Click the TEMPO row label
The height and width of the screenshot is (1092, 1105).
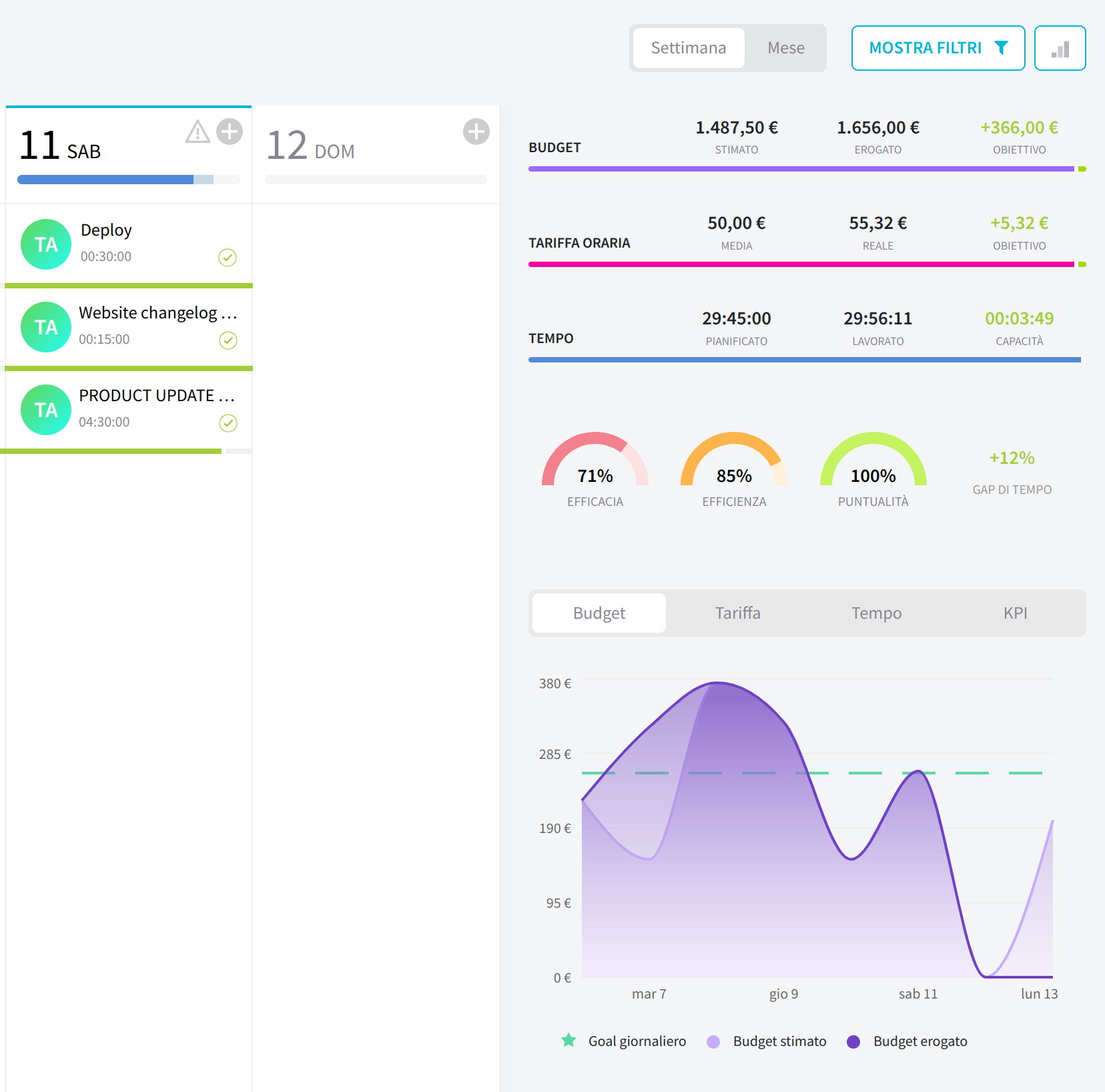pyautogui.click(x=551, y=338)
